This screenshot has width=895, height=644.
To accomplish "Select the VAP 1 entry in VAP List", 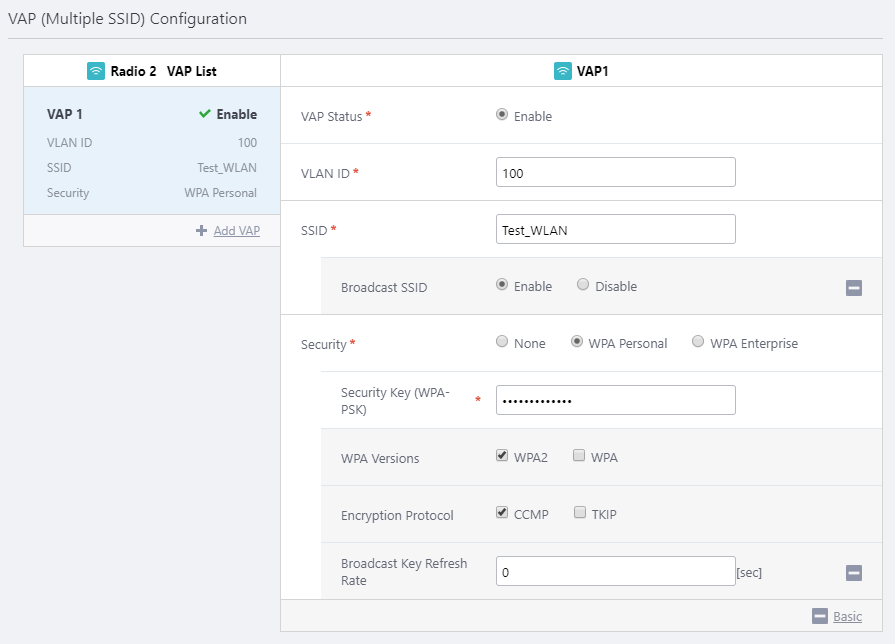I will [x=152, y=151].
